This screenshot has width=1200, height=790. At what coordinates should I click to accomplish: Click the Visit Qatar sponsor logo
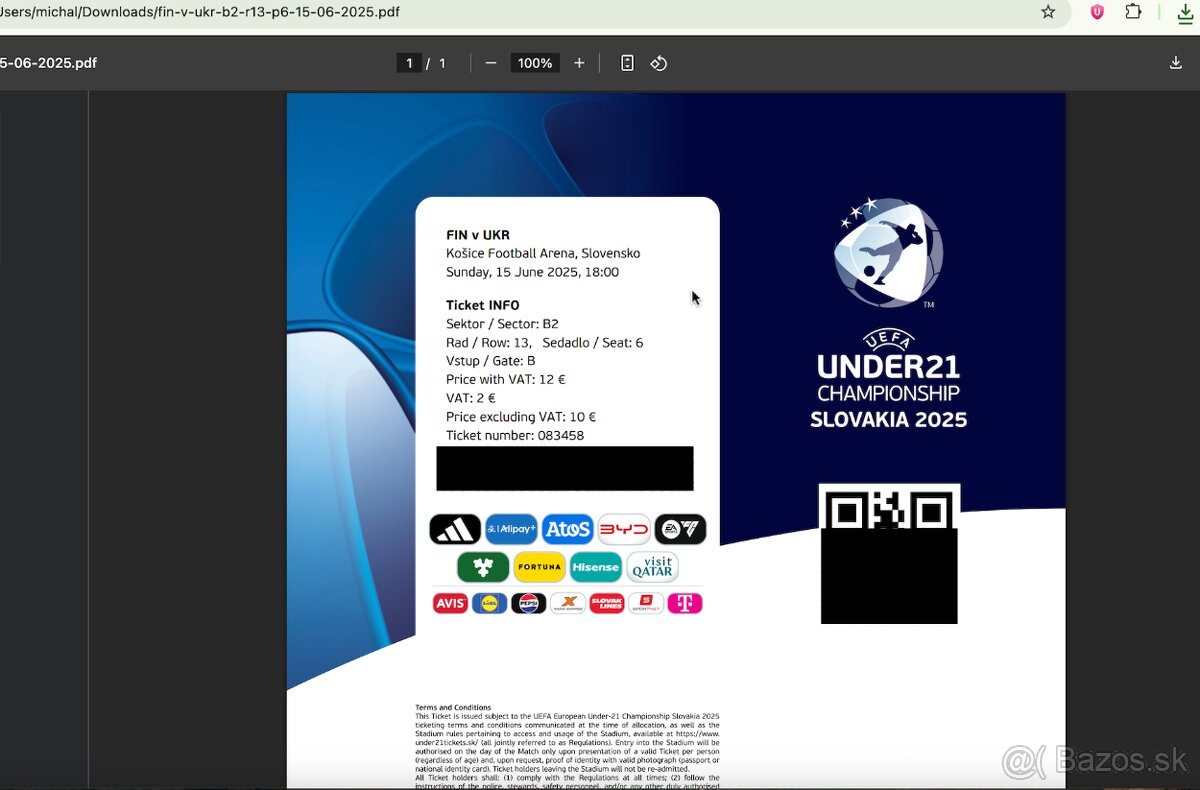tap(652, 567)
